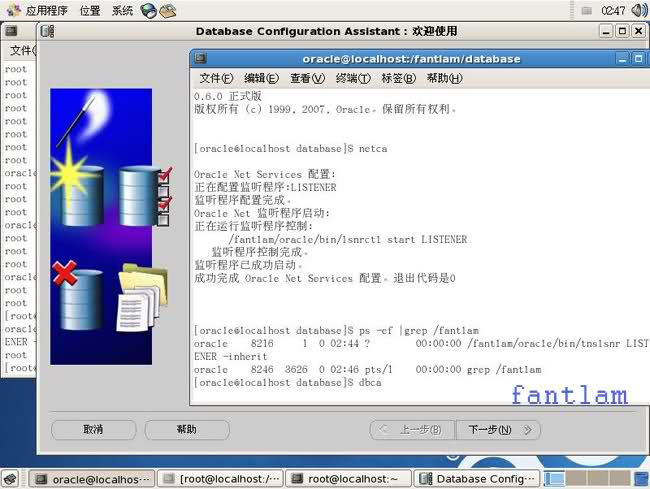Open 文件 menu in background root terminal
Image resolution: width=650 pixels, height=489 pixels.
[22, 51]
